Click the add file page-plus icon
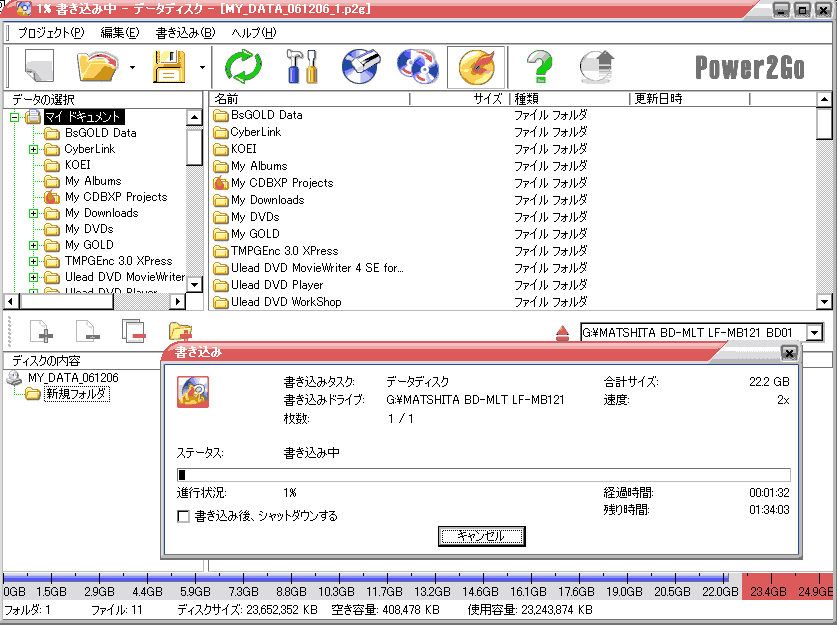The width and height of the screenshot is (837, 625). point(42,331)
